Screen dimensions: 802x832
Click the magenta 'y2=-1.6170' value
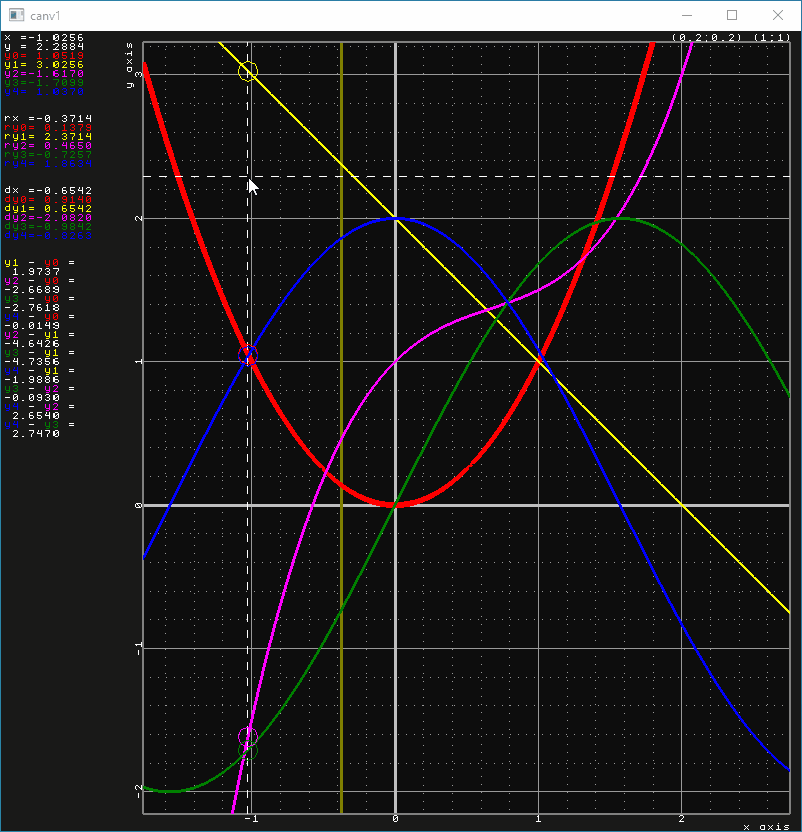click(44, 74)
